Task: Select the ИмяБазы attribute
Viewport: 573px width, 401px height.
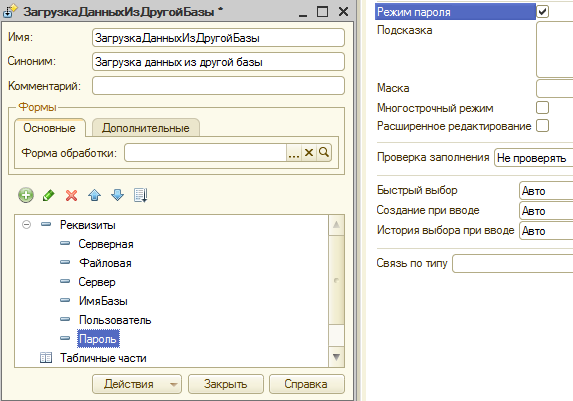Action: coord(103,301)
